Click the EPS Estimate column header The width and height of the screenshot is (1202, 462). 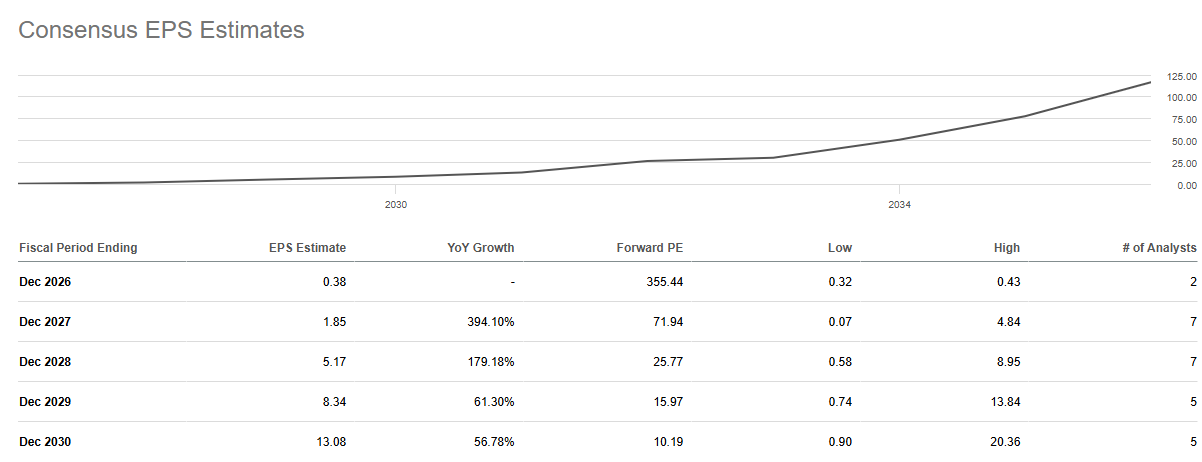[306, 247]
